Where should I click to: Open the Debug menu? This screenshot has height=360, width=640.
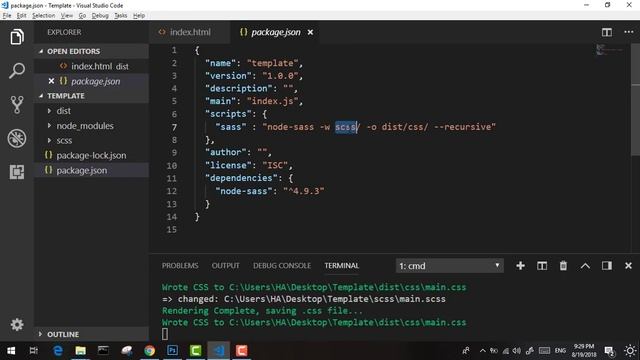pyautogui.click(x=100, y=16)
